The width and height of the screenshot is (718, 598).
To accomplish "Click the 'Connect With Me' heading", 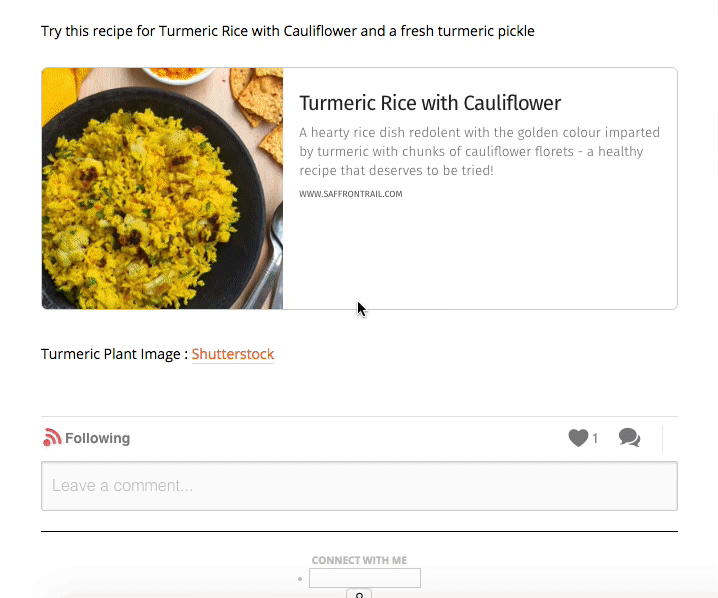I will [359, 560].
